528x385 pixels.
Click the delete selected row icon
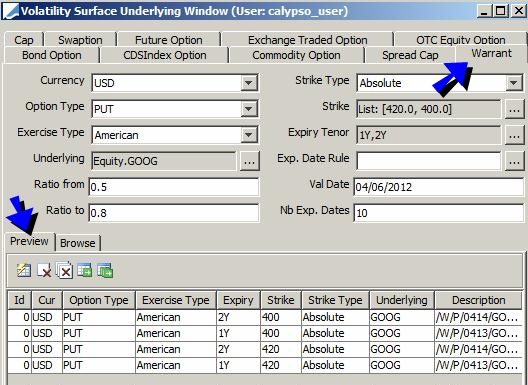pos(44,270)
